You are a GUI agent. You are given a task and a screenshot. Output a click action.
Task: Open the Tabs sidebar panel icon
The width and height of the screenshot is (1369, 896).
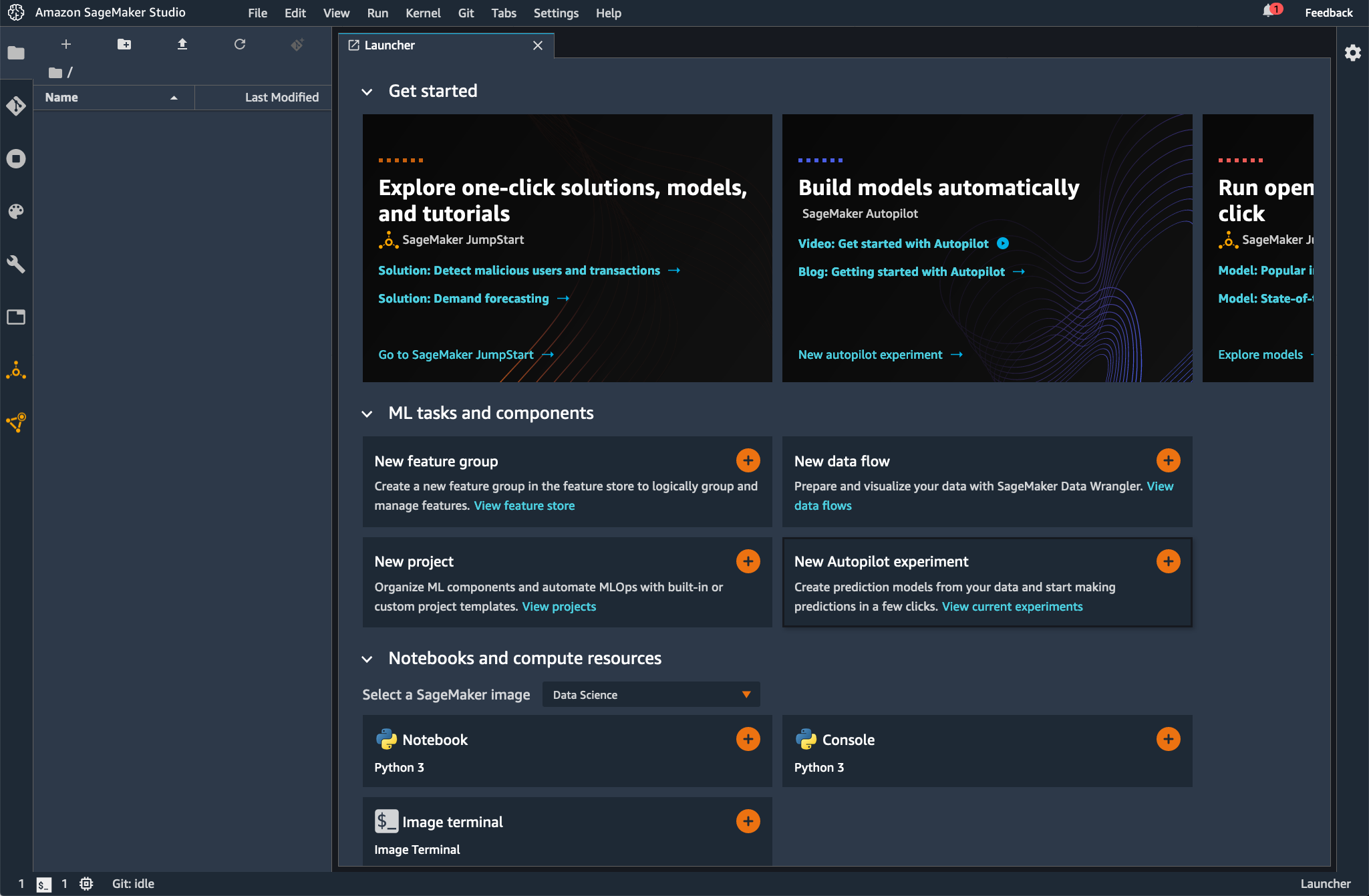tap(16, 317)
